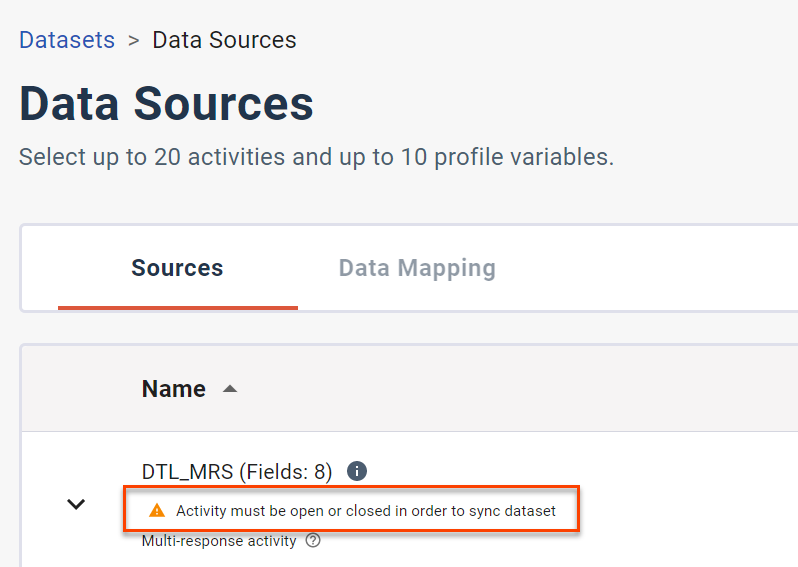
Task: Expand the DTL_MRS row chevron
Action: point(76,504)
